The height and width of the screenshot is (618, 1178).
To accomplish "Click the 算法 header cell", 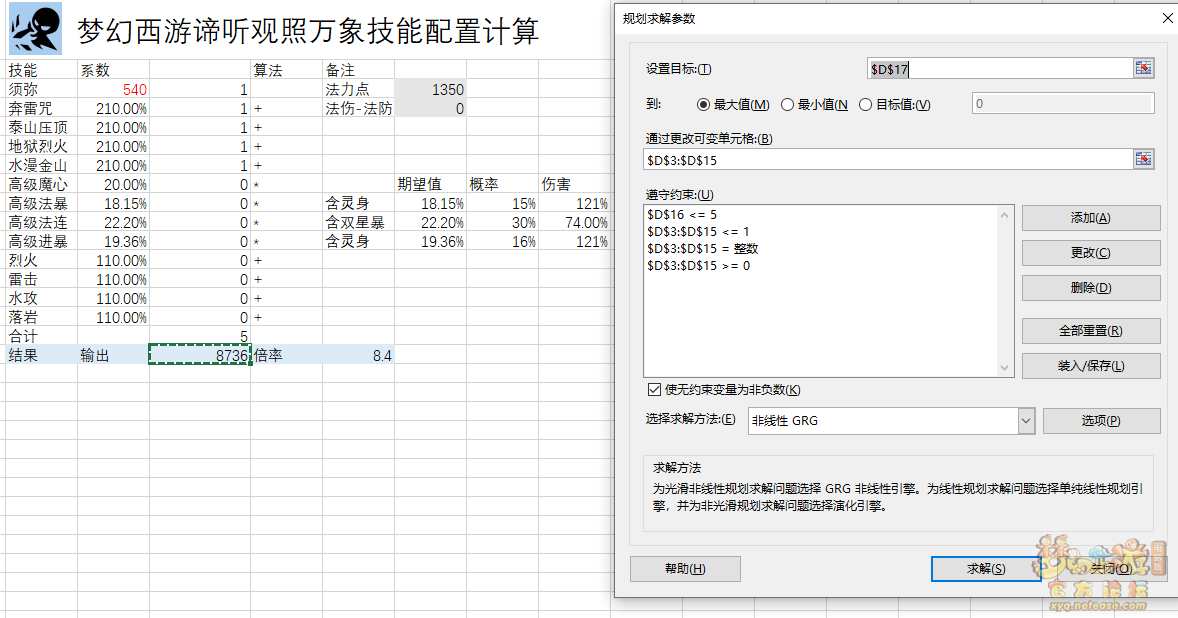I will point(286,71).
